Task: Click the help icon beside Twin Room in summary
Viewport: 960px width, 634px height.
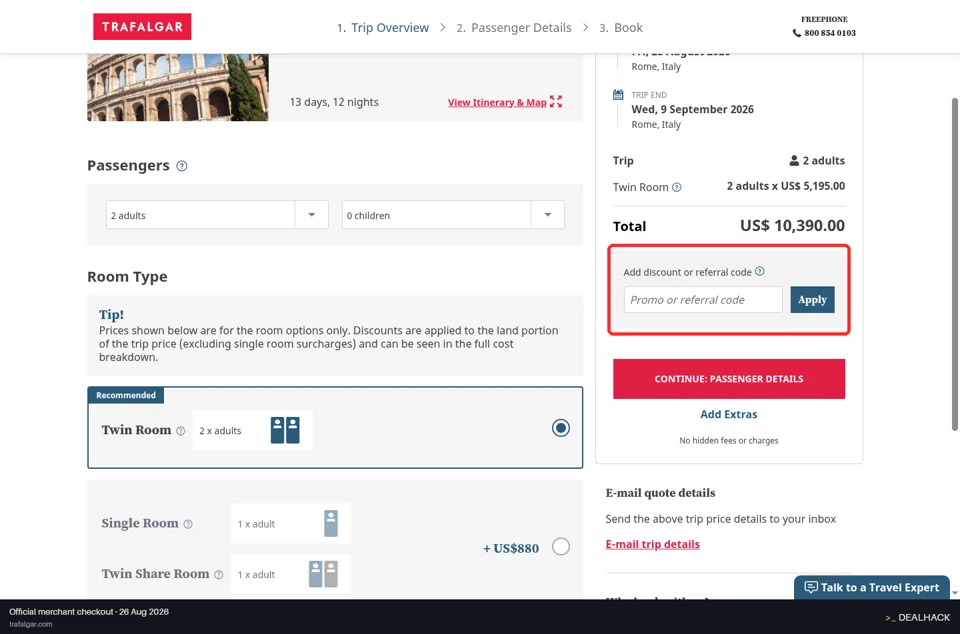Action: (x=677, y=187)
